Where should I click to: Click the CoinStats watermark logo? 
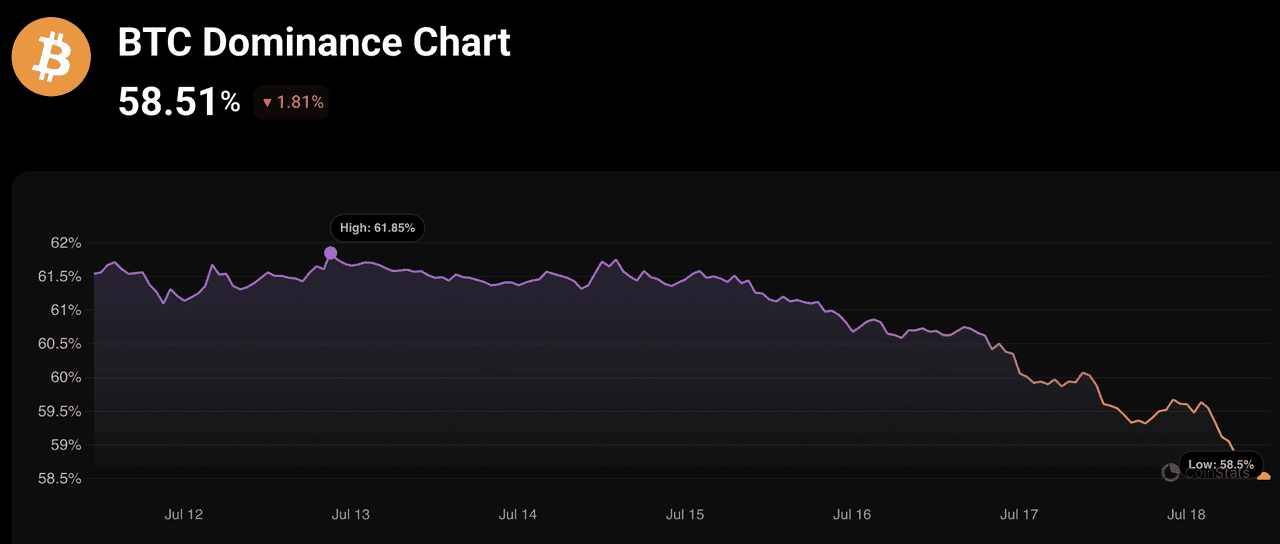[1170, 472]
